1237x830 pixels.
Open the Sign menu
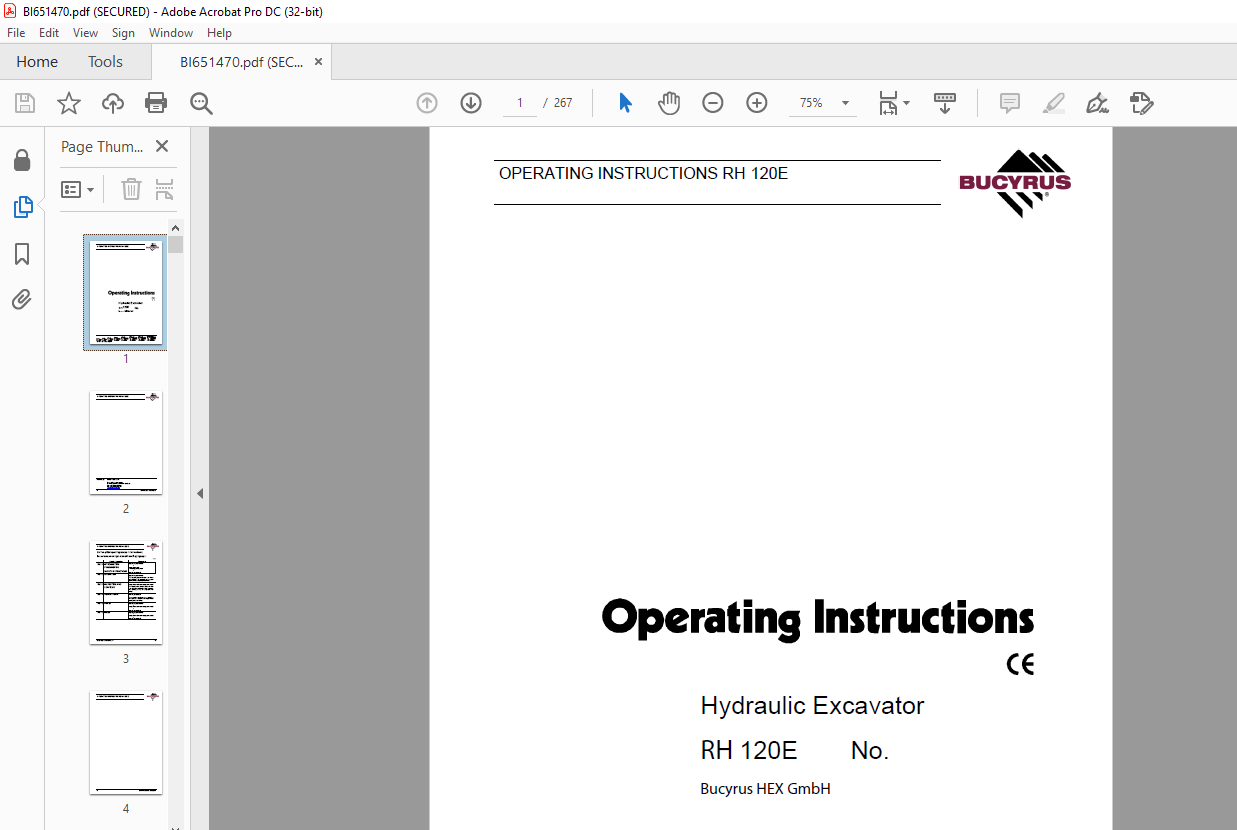(x=123, y=33)
